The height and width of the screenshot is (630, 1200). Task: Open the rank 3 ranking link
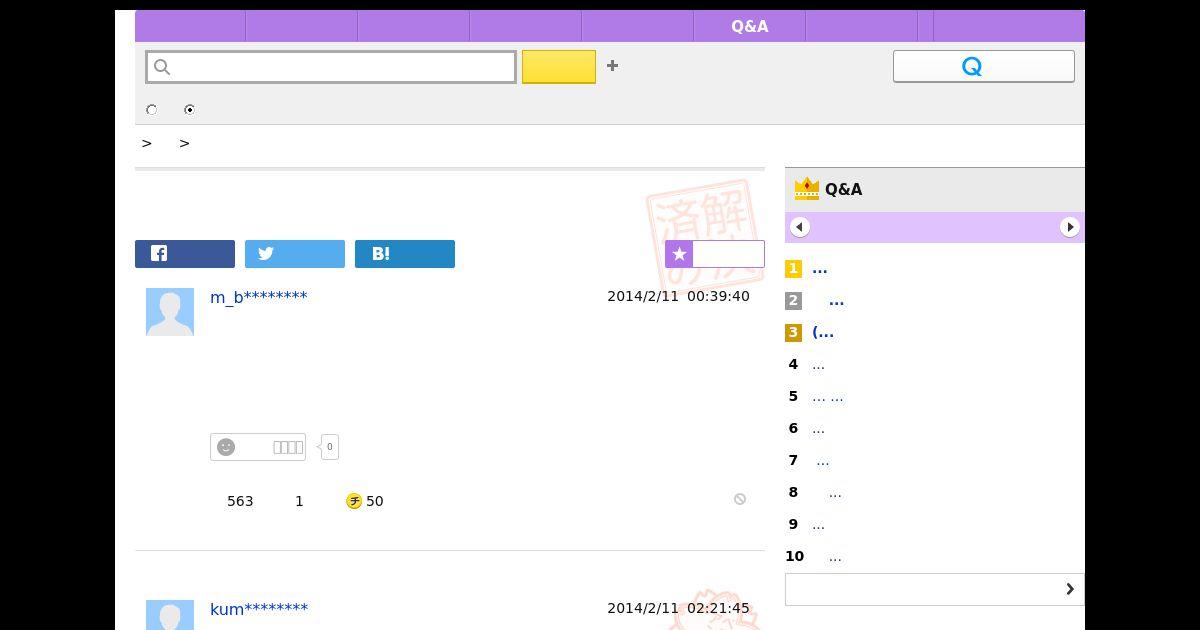(823, 332)
